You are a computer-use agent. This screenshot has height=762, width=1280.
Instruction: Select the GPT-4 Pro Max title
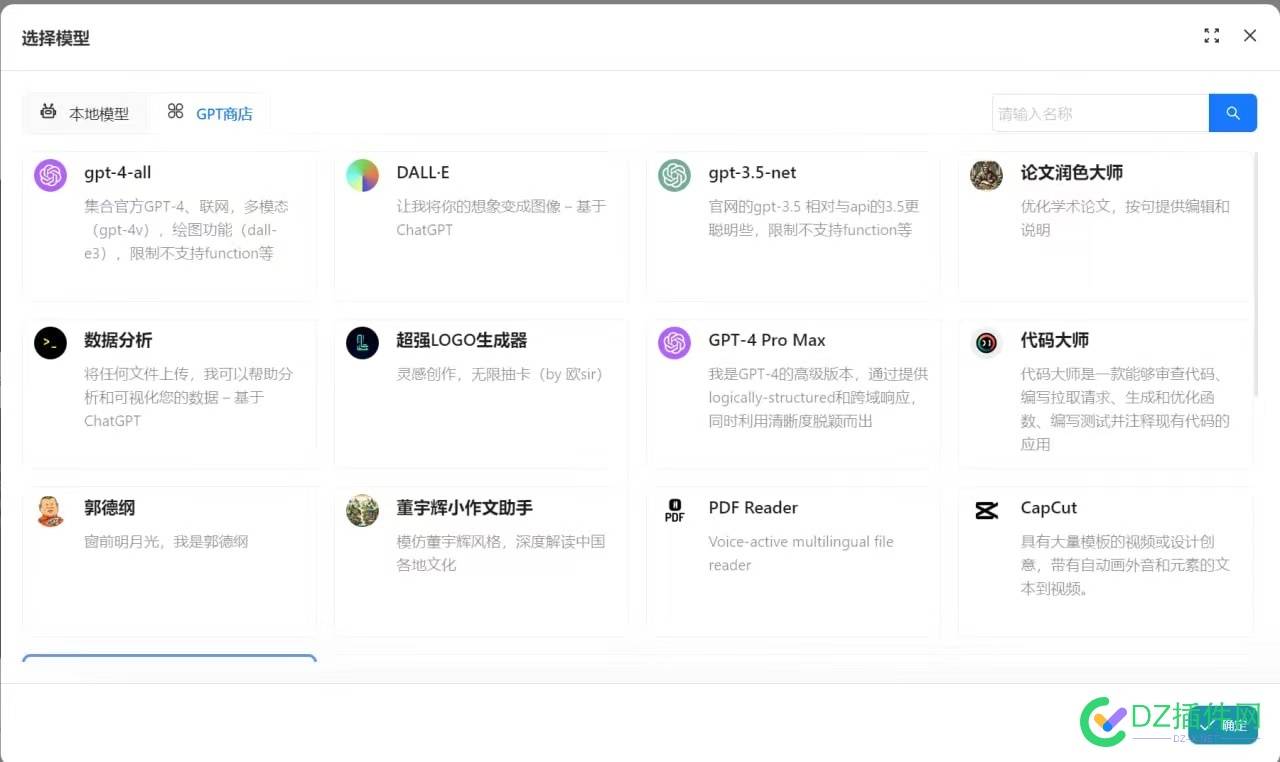767,340
